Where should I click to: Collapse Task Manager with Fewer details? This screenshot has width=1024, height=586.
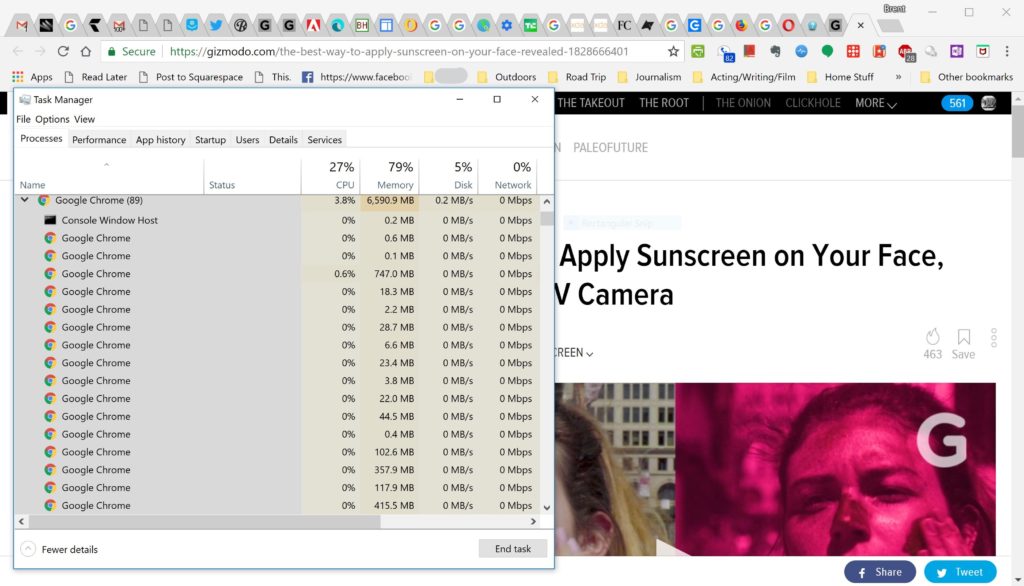(x=60, y=549)
